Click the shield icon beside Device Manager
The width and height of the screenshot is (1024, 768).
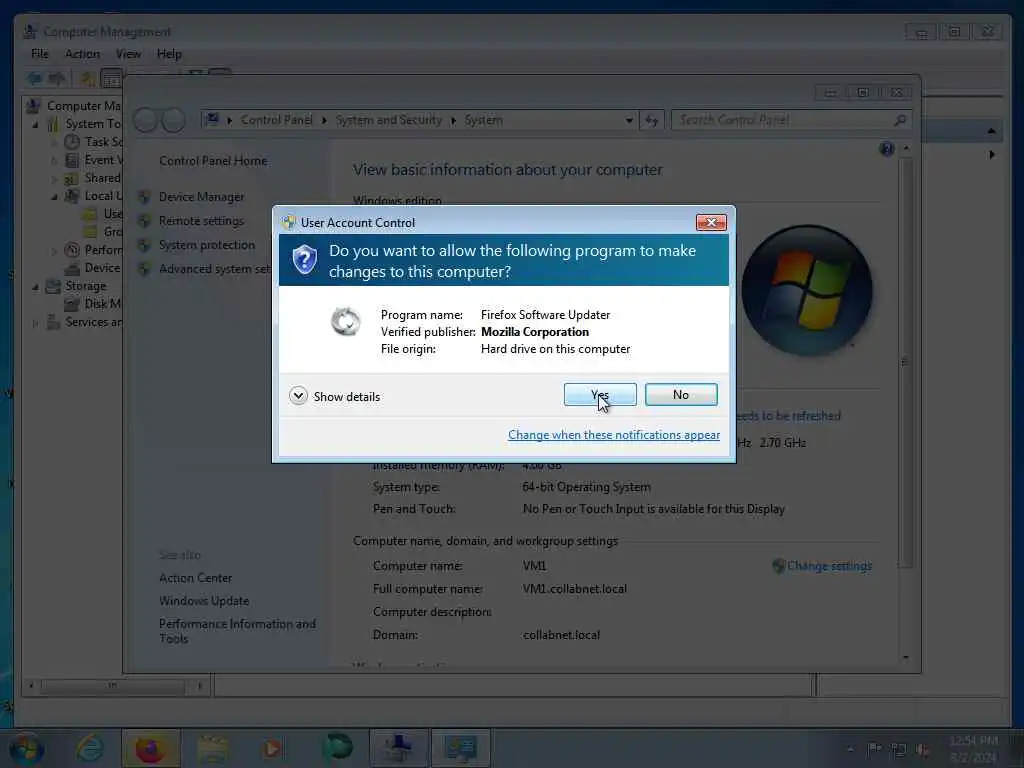coord(144,197)
